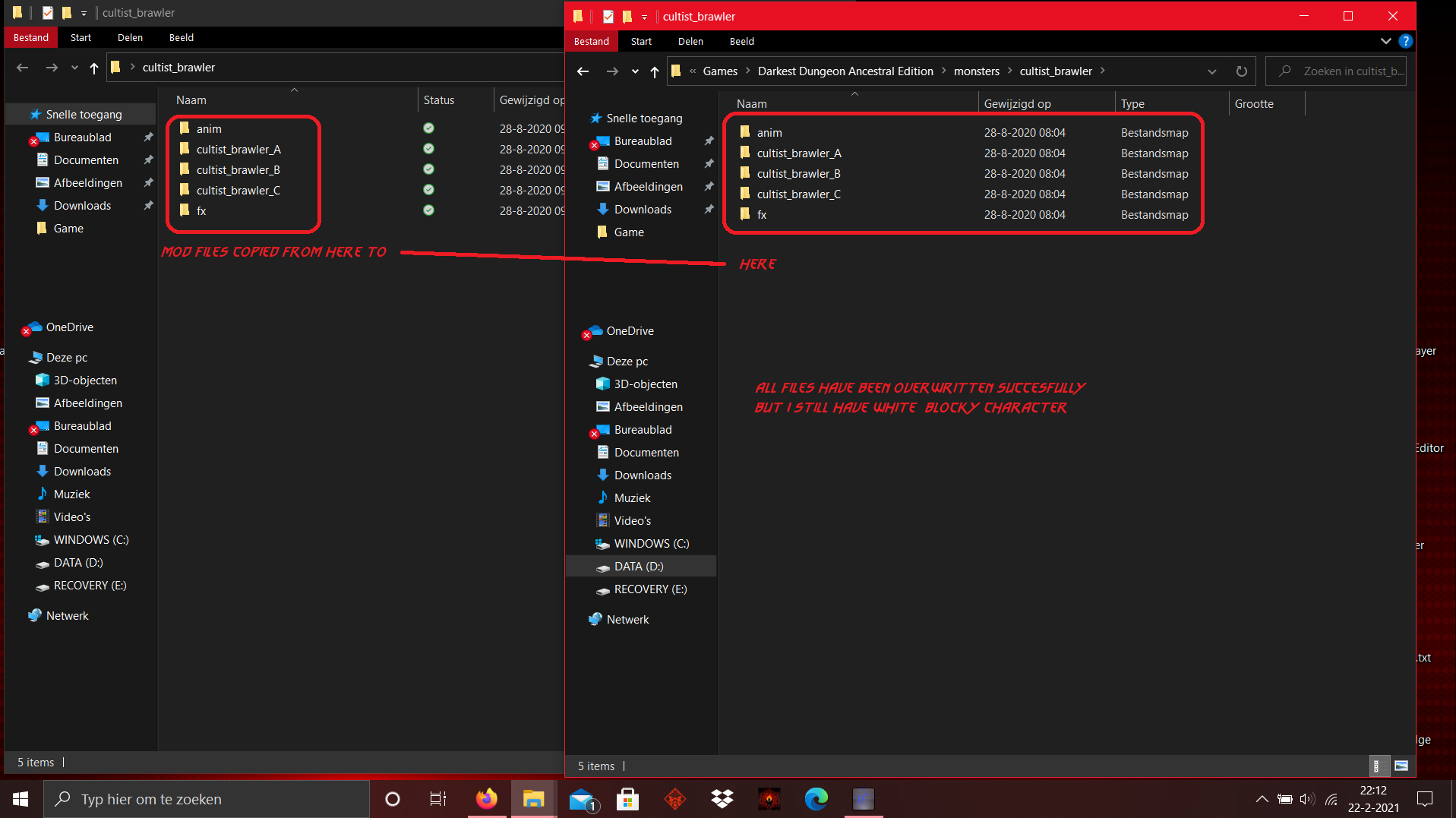Go to Darkest Dungeon Ancestral Edition breadcrumb

(845, 71)
